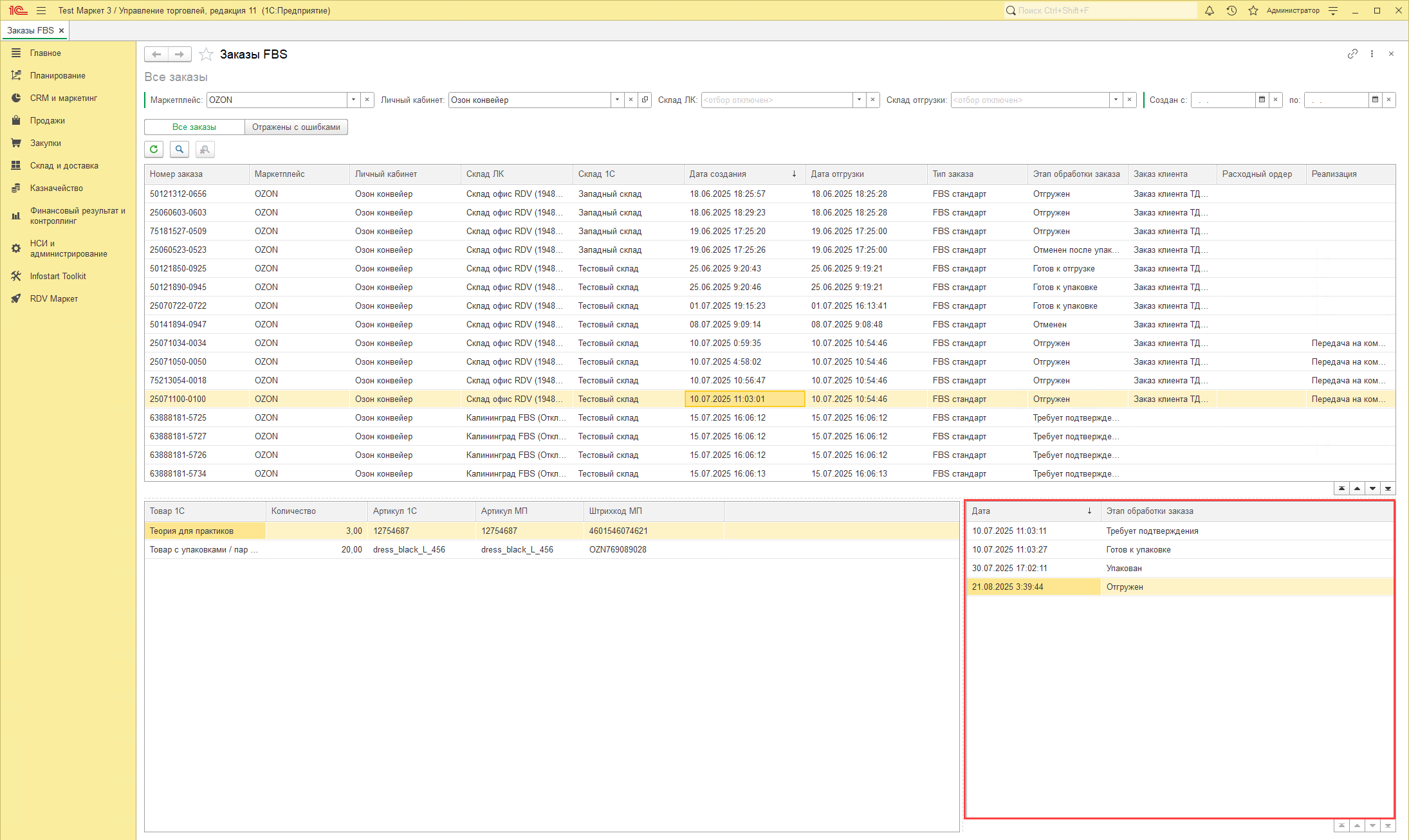1409x840 pixels.
Task: Sort by Номер заказа column header
Action: (x=196, y=174)
